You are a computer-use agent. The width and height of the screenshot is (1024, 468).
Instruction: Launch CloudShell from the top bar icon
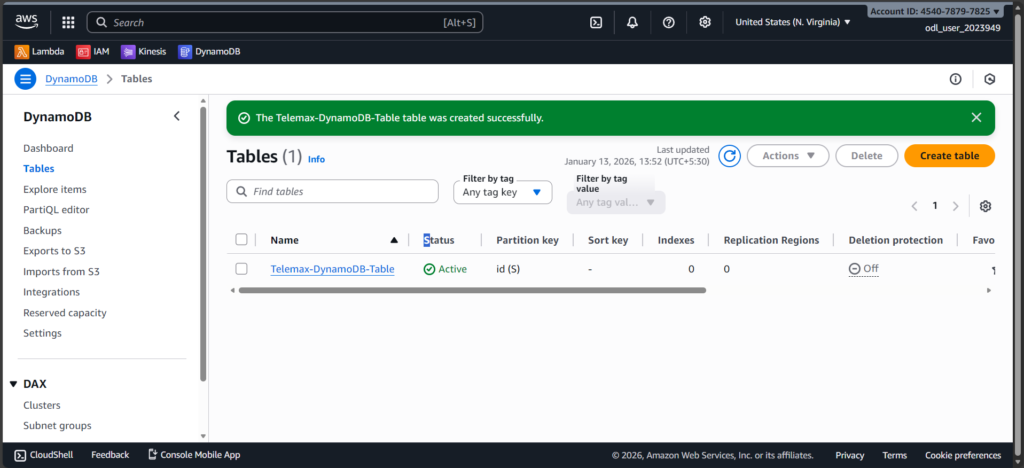[596, 22]
